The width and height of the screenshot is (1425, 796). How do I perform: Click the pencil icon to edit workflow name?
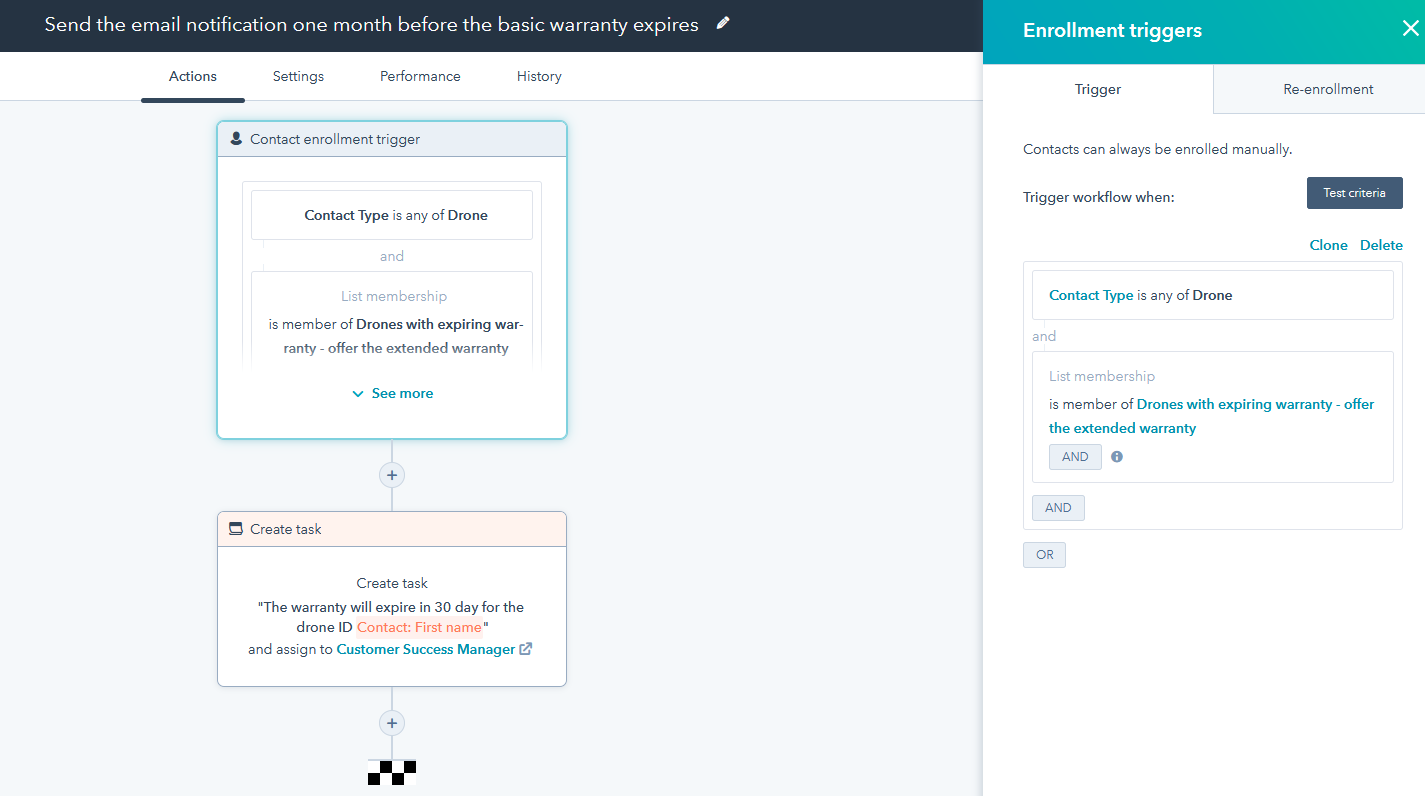click(723, 23)
